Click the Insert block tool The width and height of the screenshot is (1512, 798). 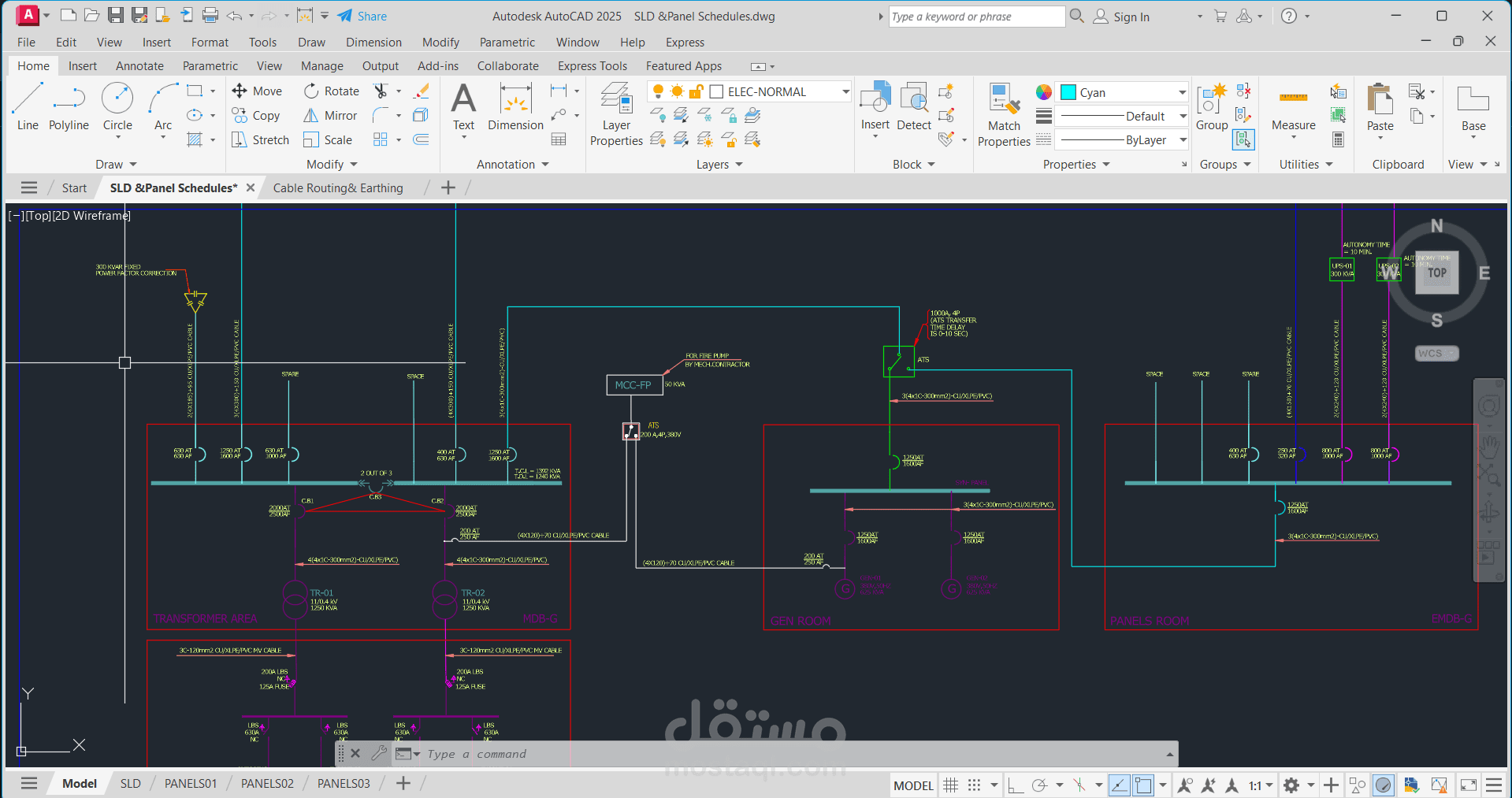click(x=875, y=106)
